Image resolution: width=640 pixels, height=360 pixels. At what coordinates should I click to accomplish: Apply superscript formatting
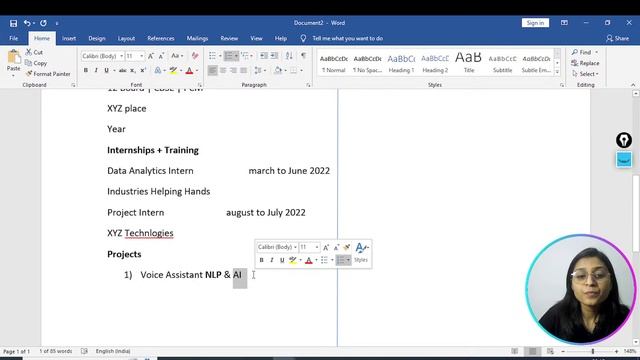143,71
